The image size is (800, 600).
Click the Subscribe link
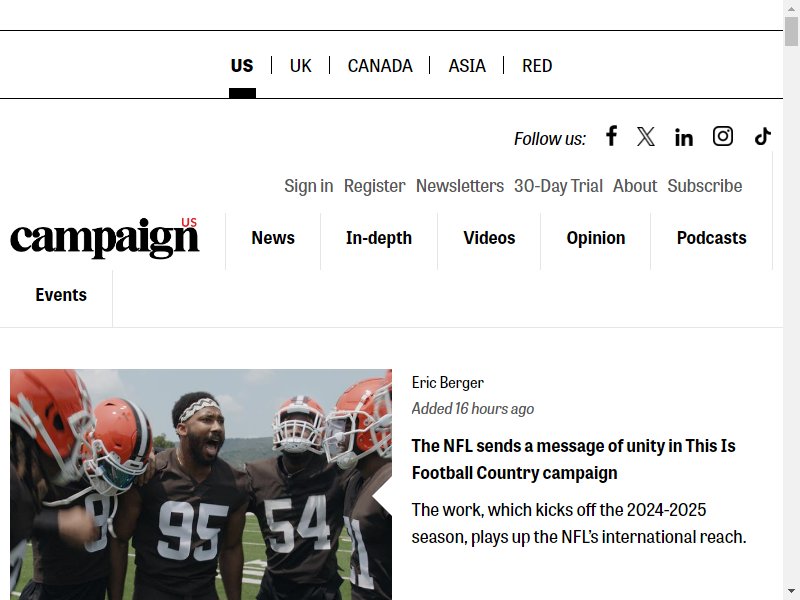(705, 186)
